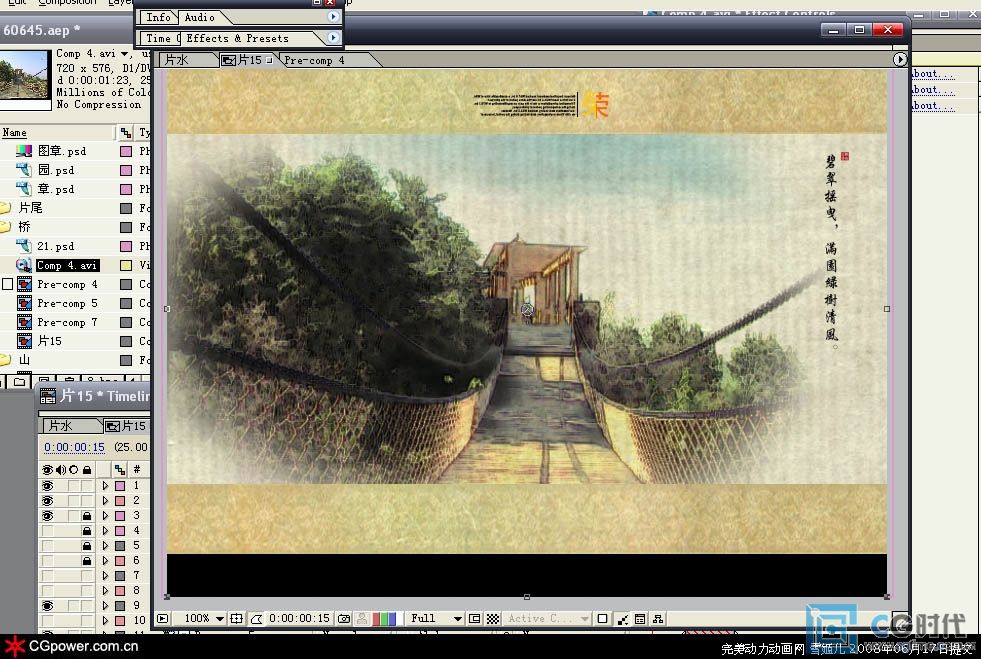Toggle the transparency grid checkerboard icon

coord(493,618)
